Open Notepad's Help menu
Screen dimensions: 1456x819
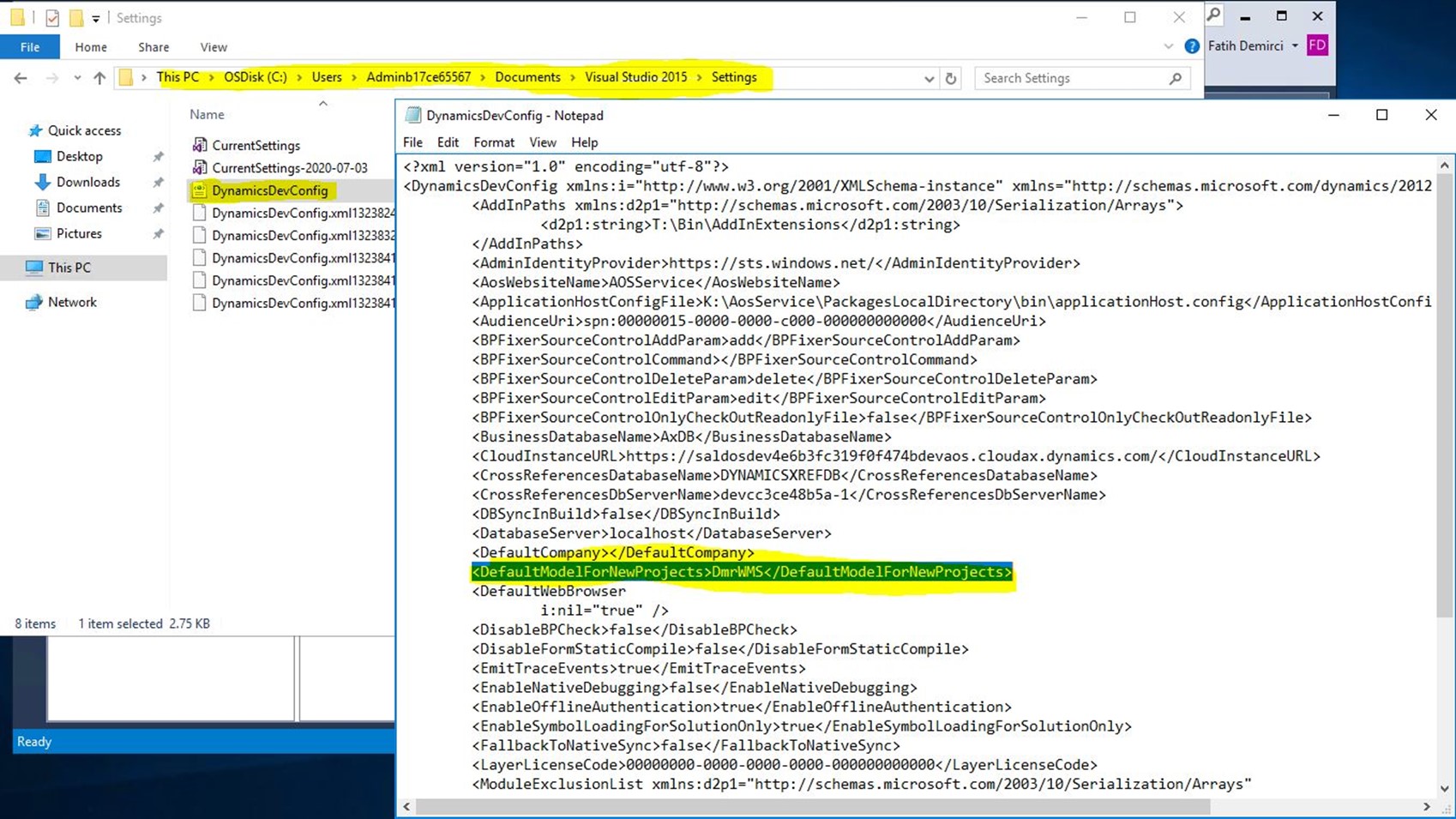pyautogui.click(x=584, y=142)
